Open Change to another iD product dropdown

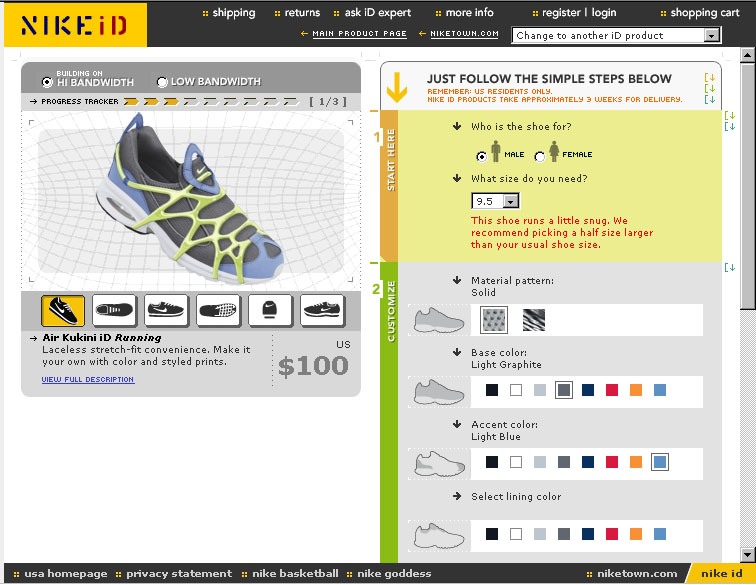(616, 36)
